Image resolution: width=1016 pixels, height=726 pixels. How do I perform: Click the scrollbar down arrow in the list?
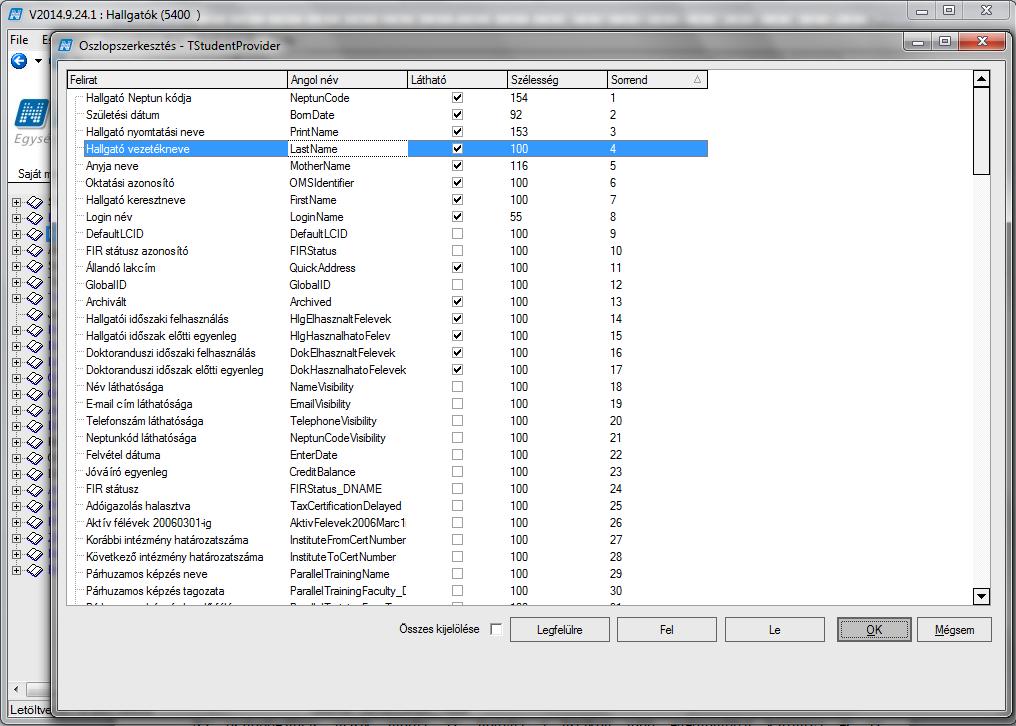click(982, 596)
